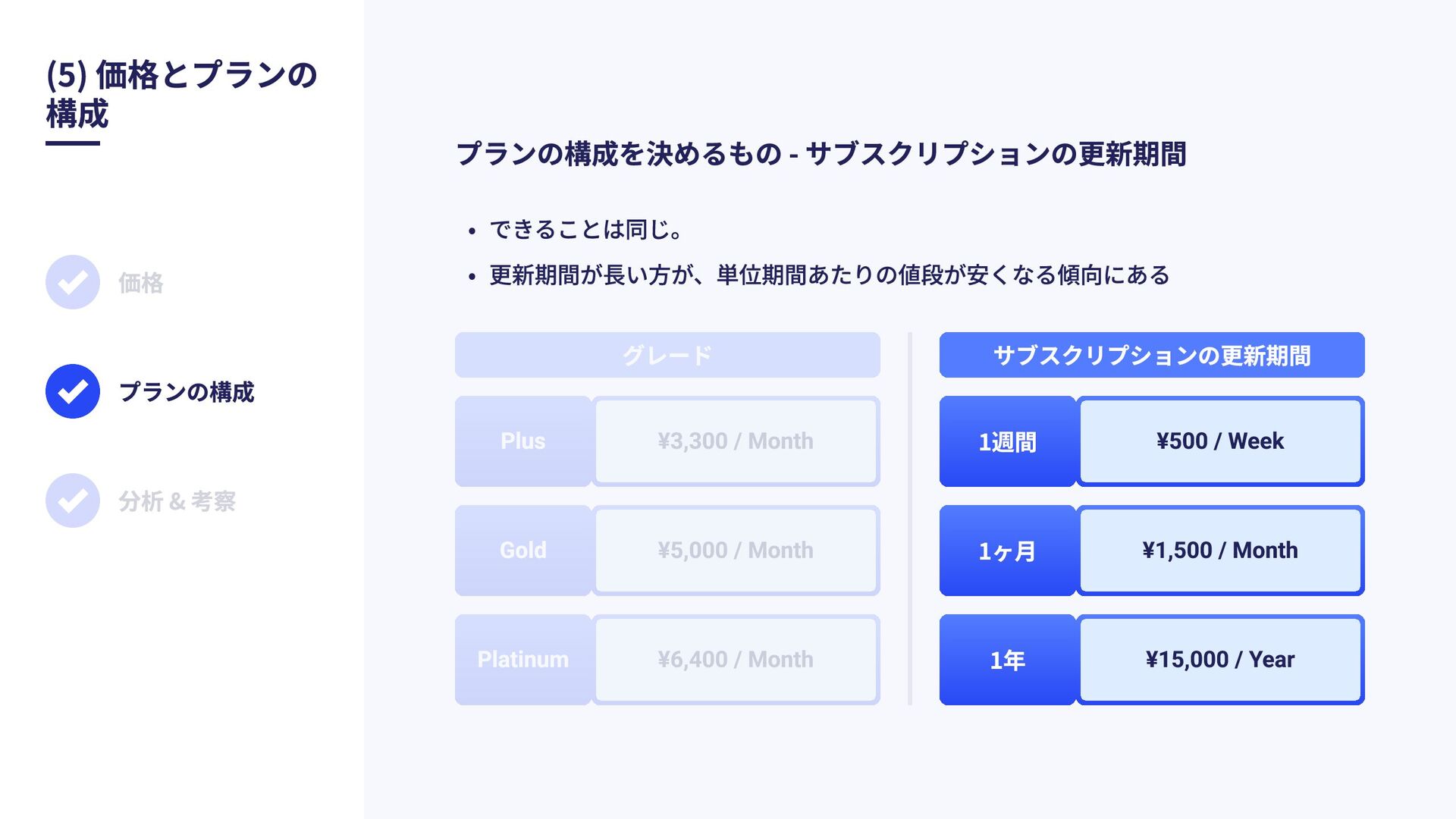Click the 1週間 period label

1008,441
